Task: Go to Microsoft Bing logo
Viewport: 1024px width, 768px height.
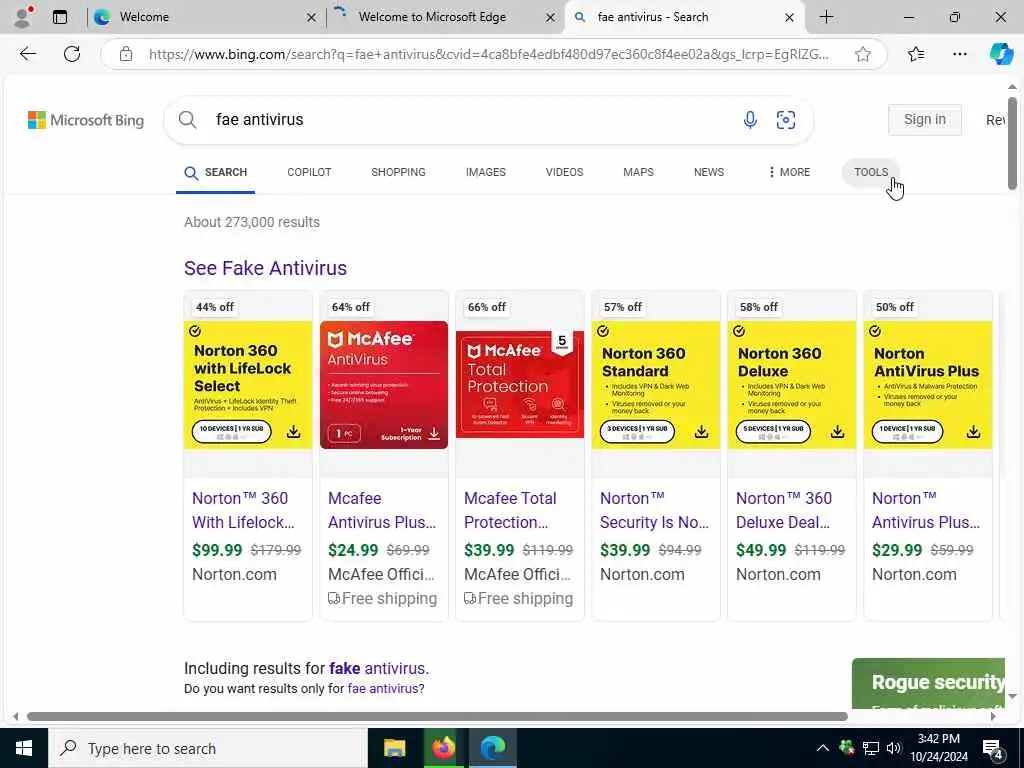Action: click(86, 120)
